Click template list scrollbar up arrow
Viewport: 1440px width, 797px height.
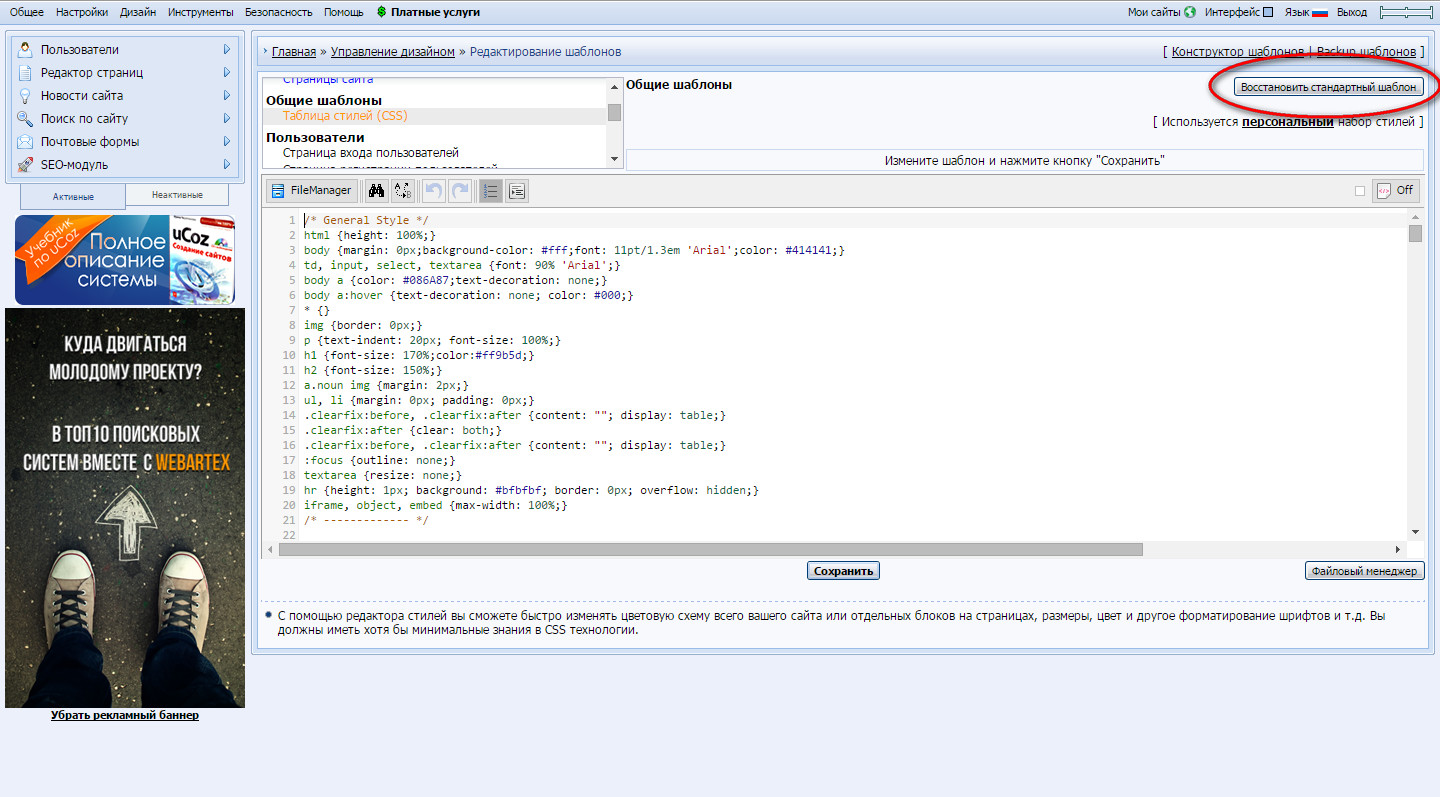614,85
